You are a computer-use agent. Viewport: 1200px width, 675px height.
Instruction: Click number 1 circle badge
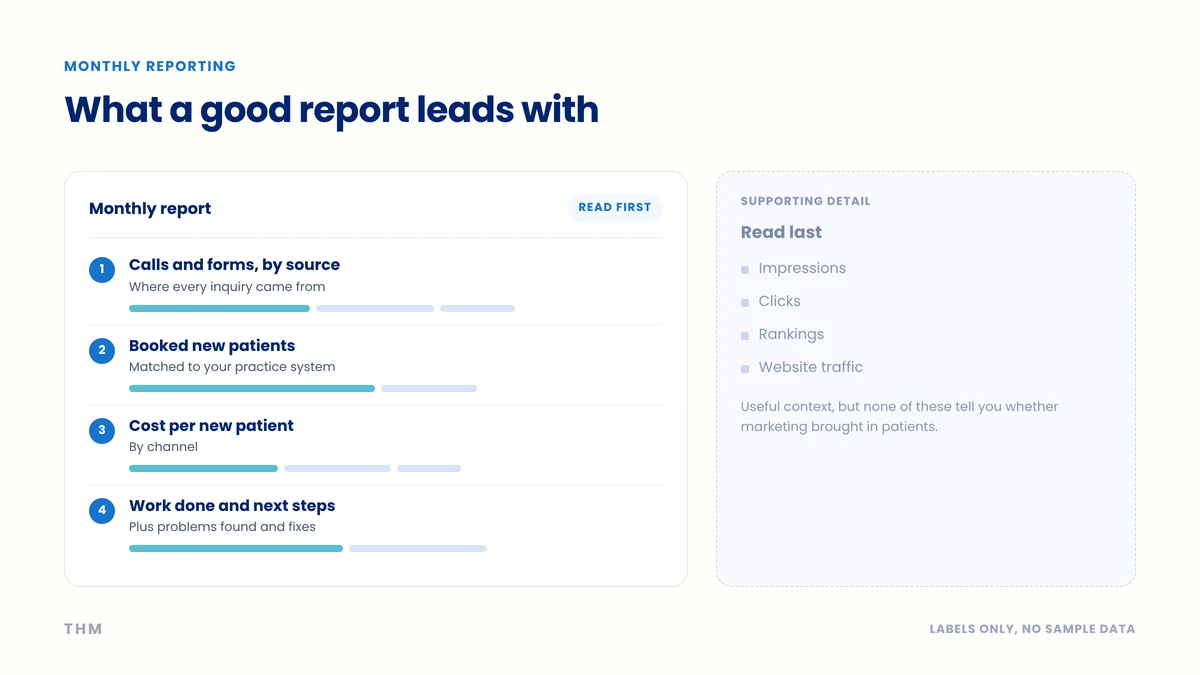102,270
